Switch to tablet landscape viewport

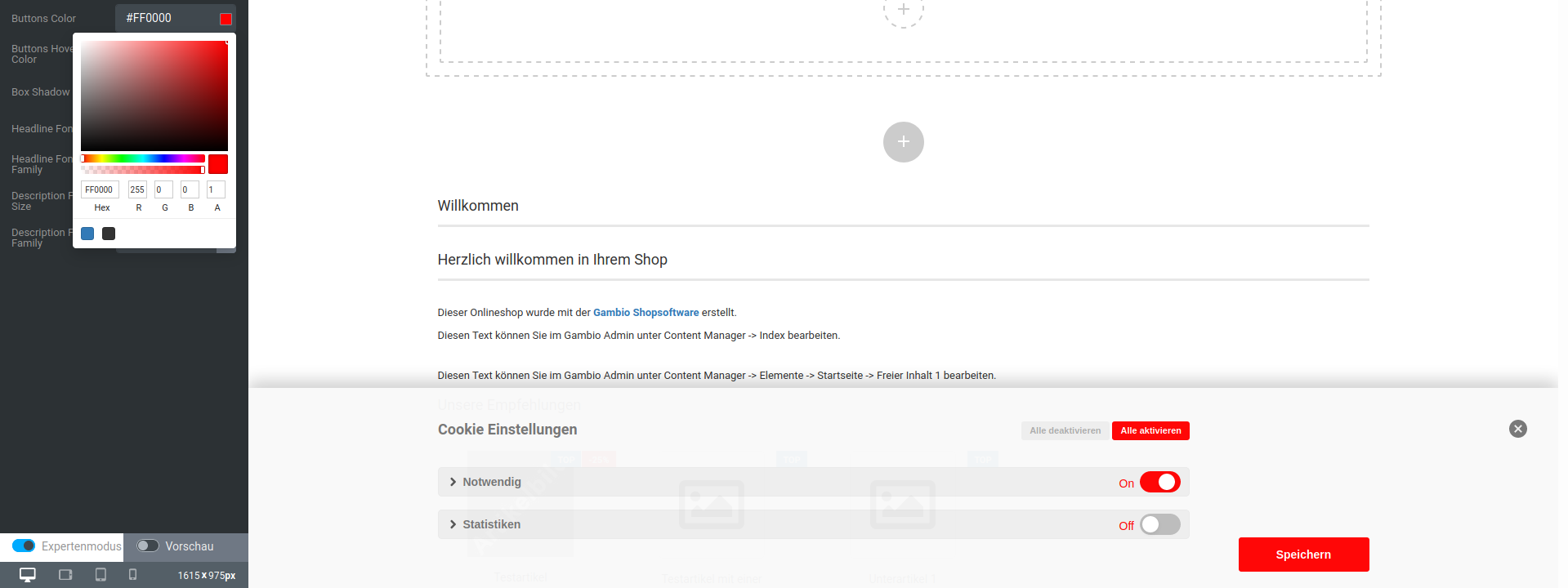(x=65, y=575)
